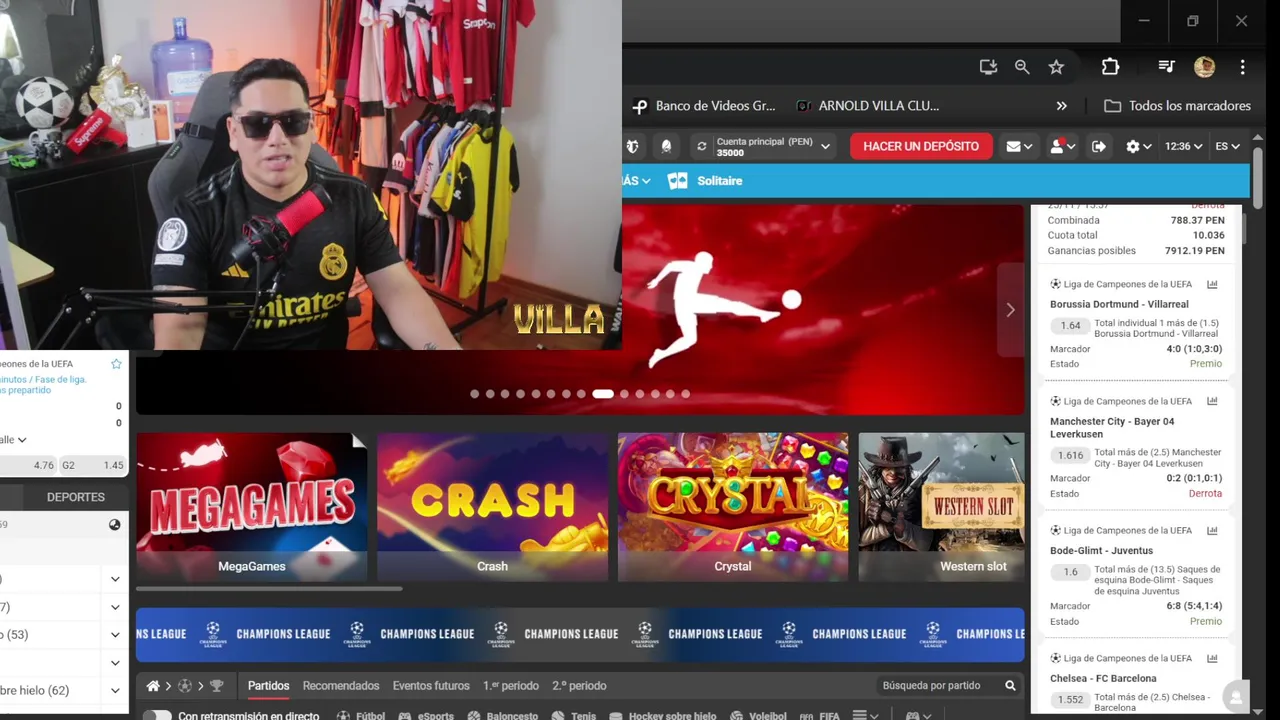
Task: Open the browser extensions puzzle icon
Action: point(1110,67)
